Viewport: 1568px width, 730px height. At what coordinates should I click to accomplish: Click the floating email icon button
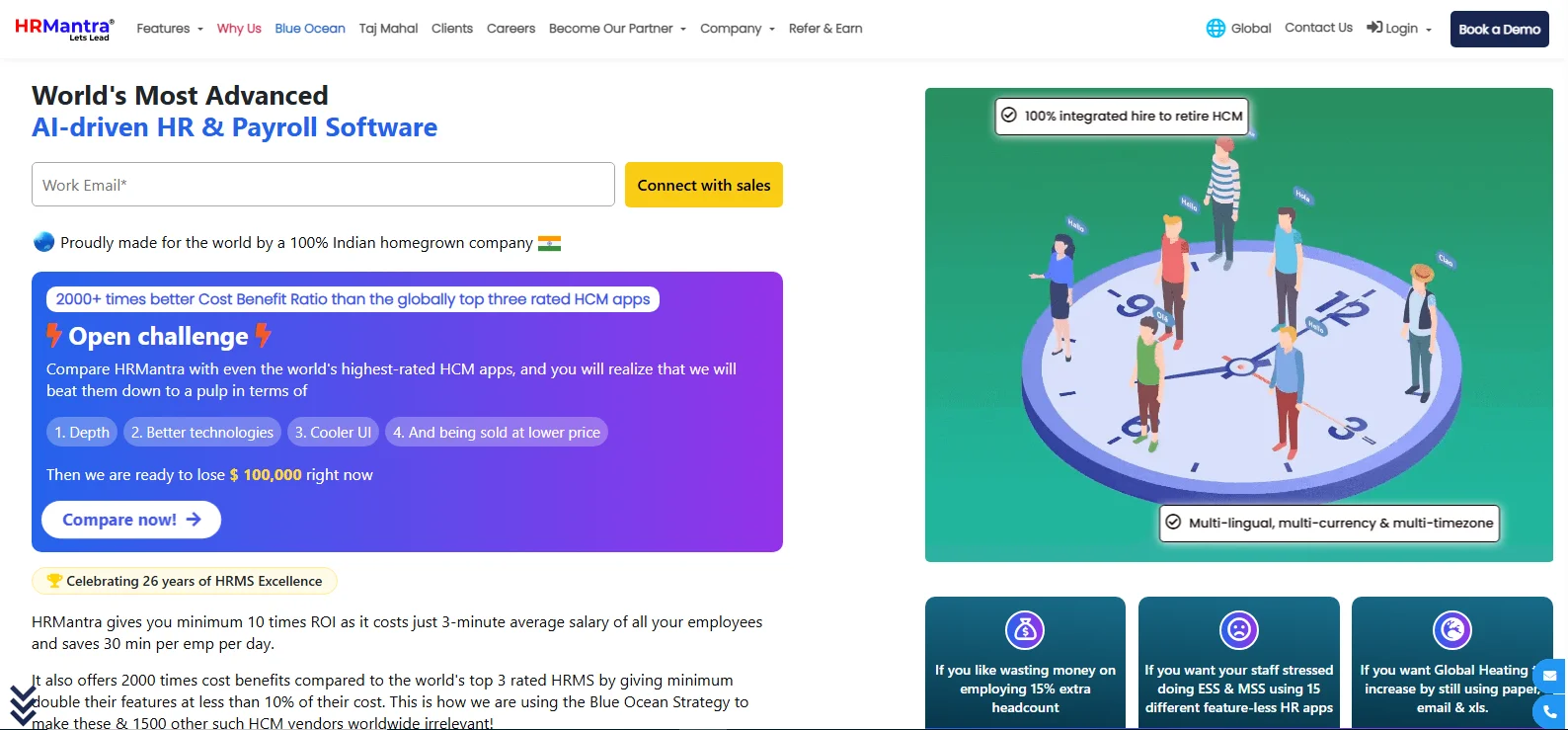click(x=1549, y=676)
